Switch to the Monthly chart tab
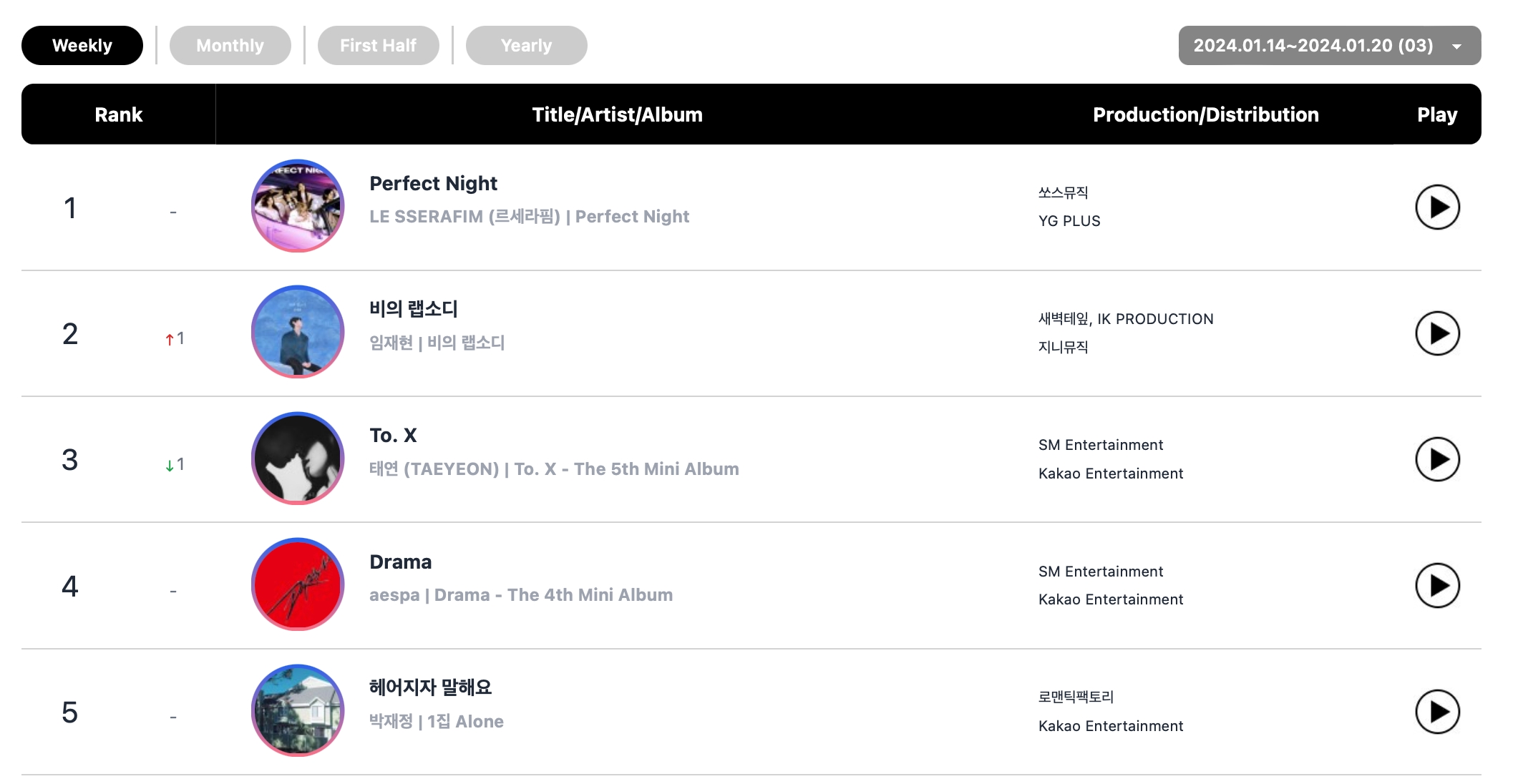This screenshot has width=1518, height=784. pos(230,46)
